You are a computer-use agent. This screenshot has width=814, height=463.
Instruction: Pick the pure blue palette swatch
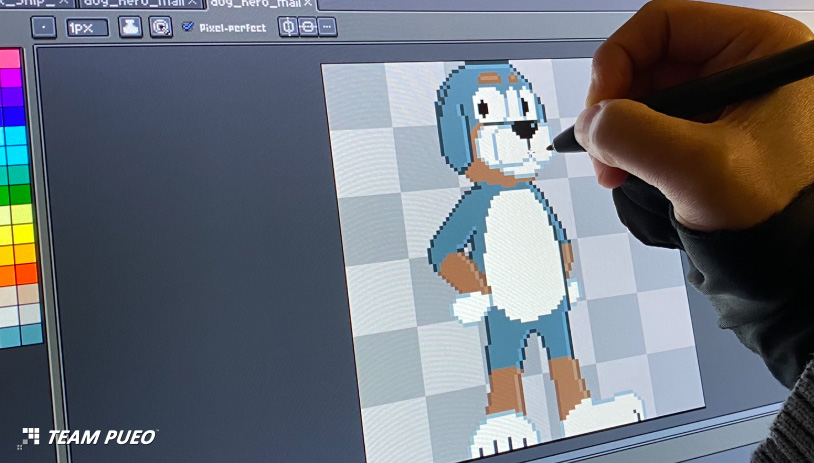click(x=13, y=116)
